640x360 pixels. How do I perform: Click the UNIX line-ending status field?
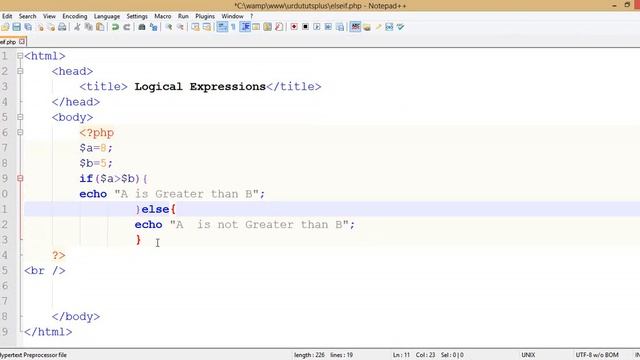[528, 355]
